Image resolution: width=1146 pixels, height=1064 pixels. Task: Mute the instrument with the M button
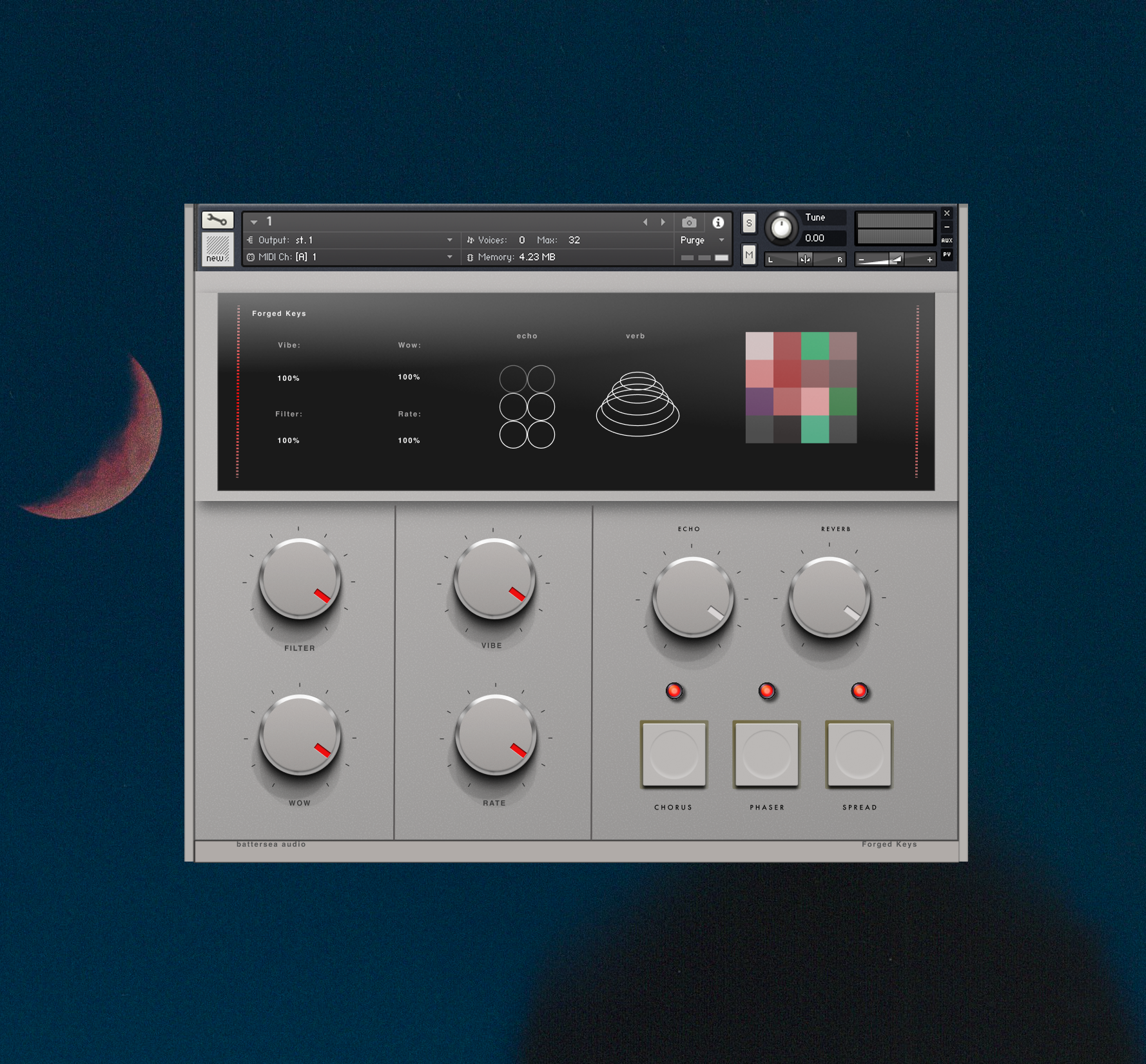tap(748, 256)
